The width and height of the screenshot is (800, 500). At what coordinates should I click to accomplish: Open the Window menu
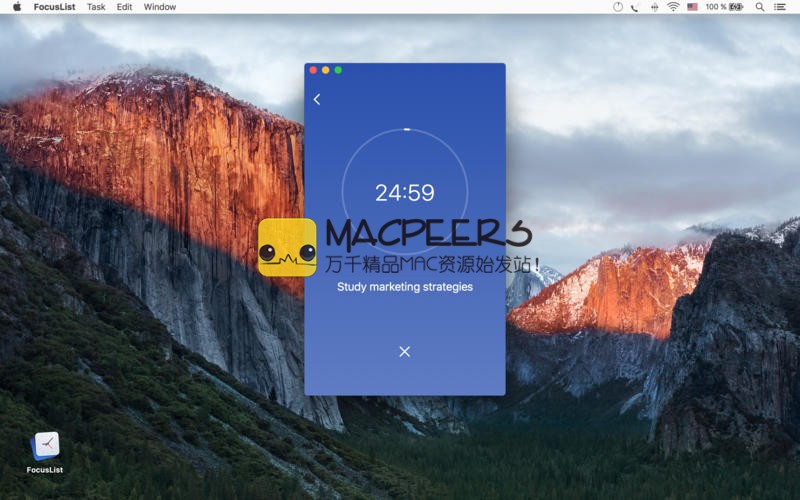[160, 7]
